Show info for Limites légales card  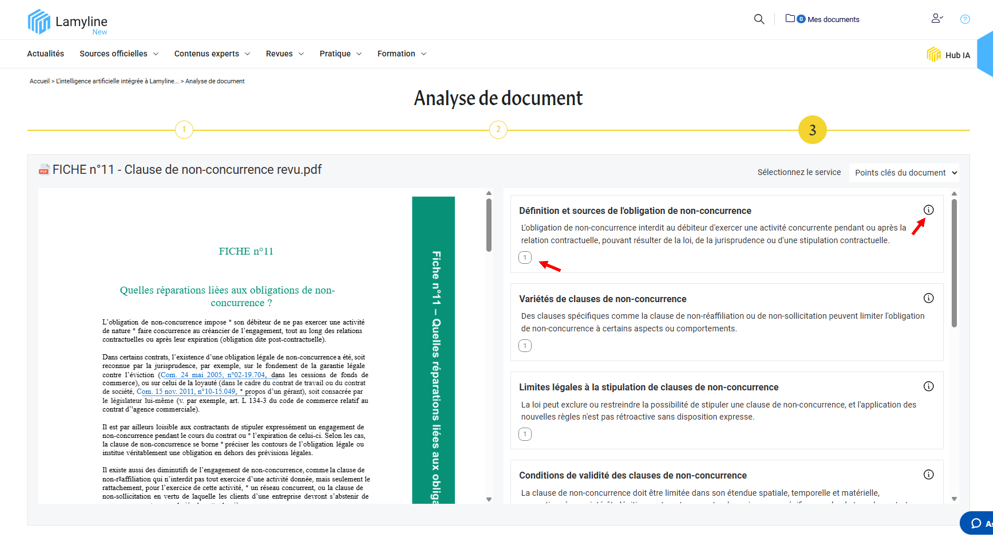point(928,386)
